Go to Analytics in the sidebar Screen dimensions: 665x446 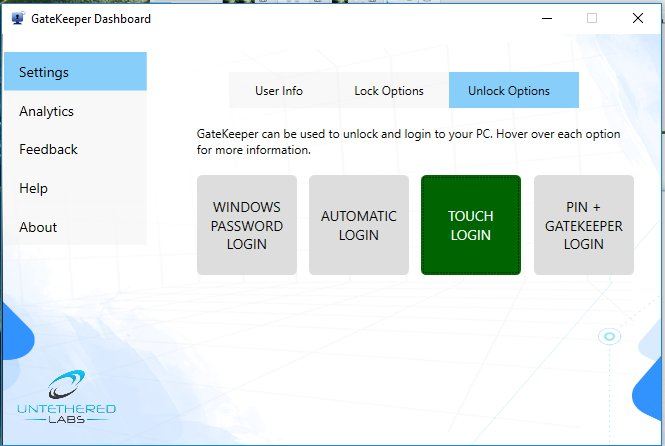75,111
